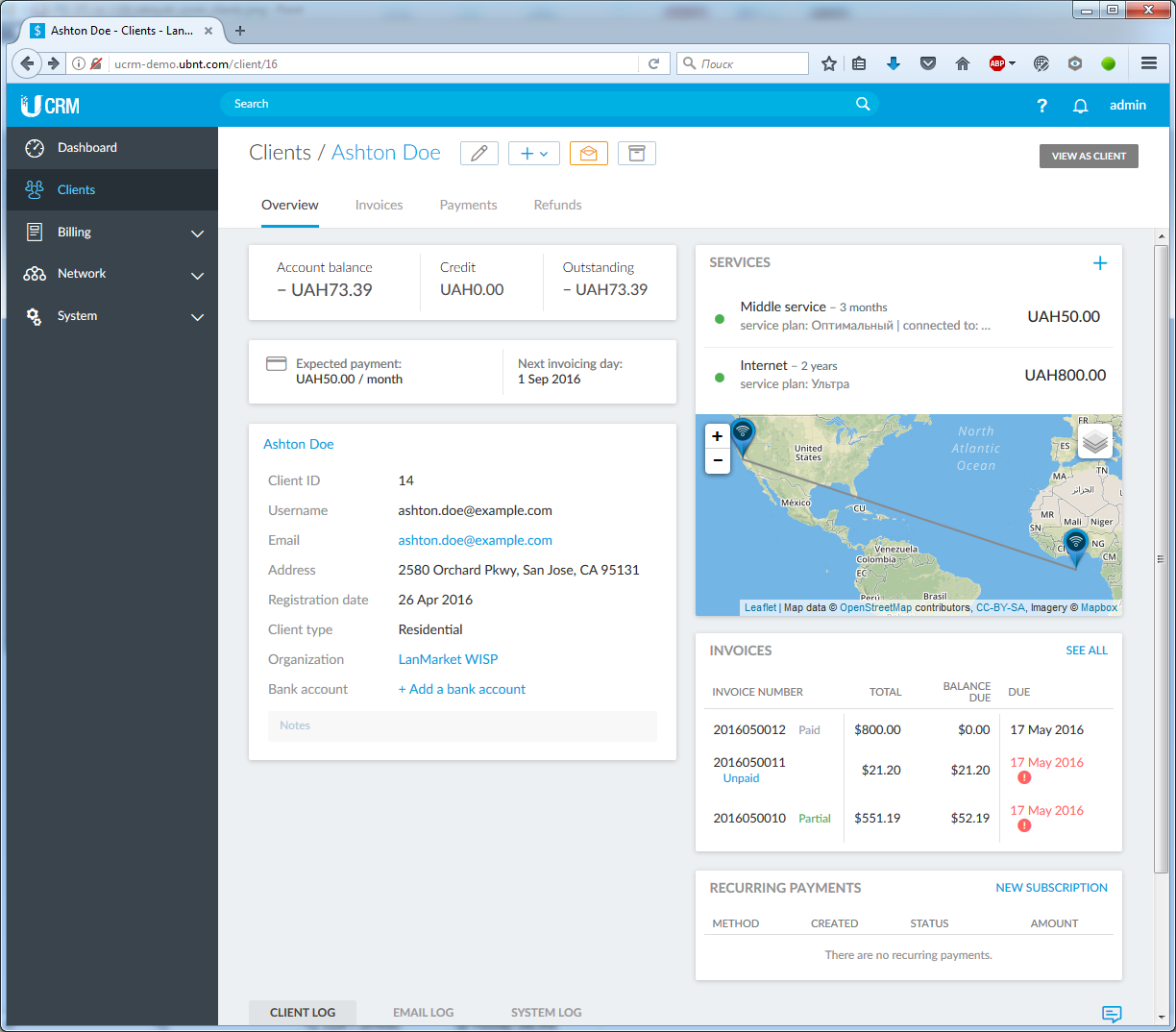1176x1032 pixels.
Task: Click the Add a bank account link
Action: point(462,690)
